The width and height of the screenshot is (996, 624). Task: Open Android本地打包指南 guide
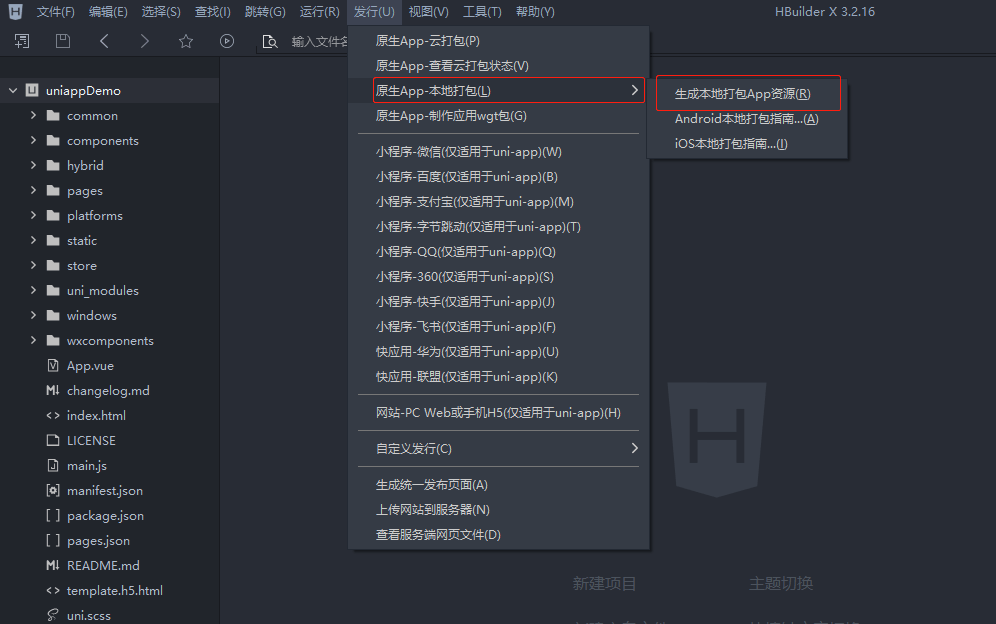748,119
